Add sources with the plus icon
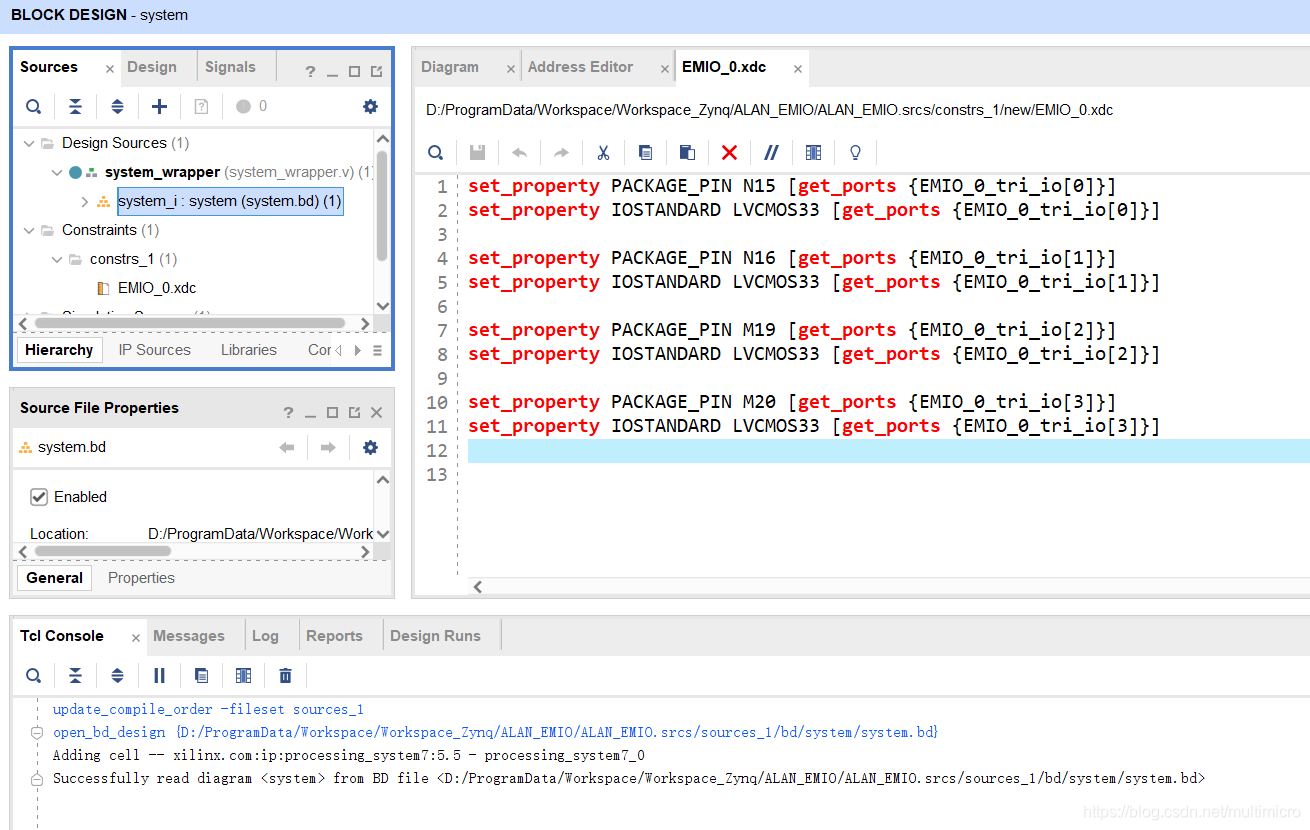This screenshot has width=1310, height=830. tap(159, 107)
